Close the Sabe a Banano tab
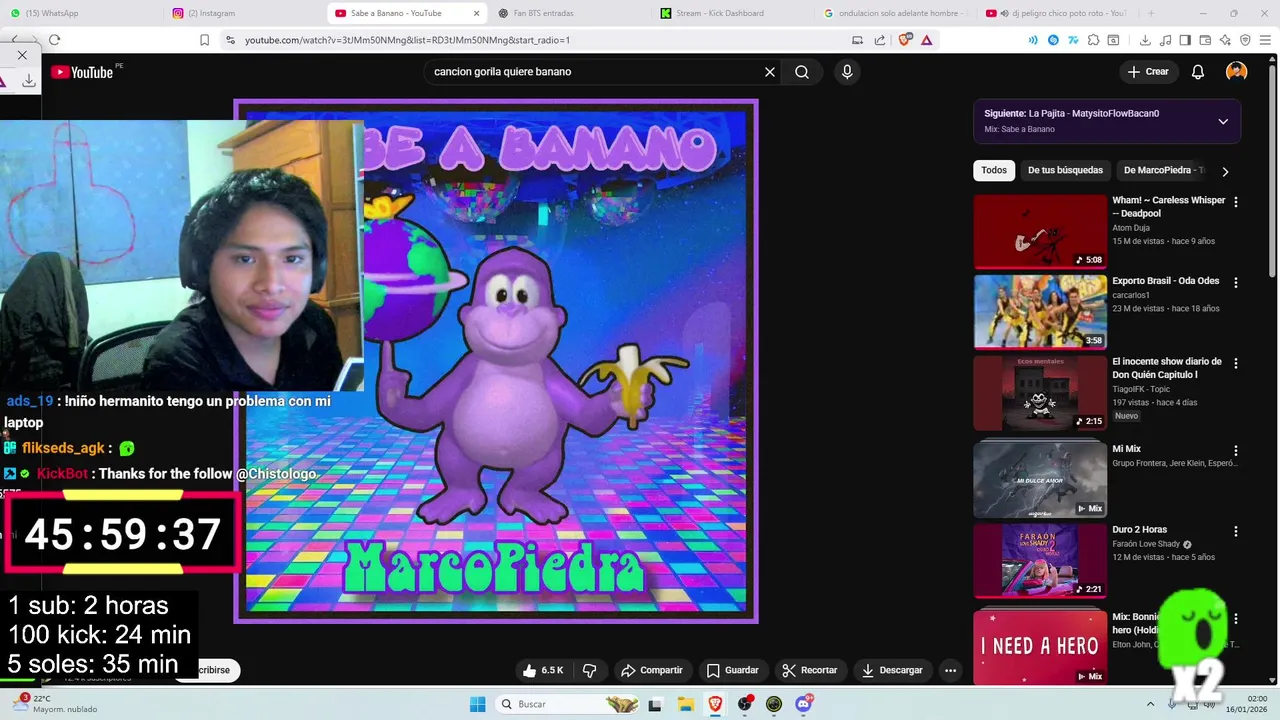 [x=476, y=13]
